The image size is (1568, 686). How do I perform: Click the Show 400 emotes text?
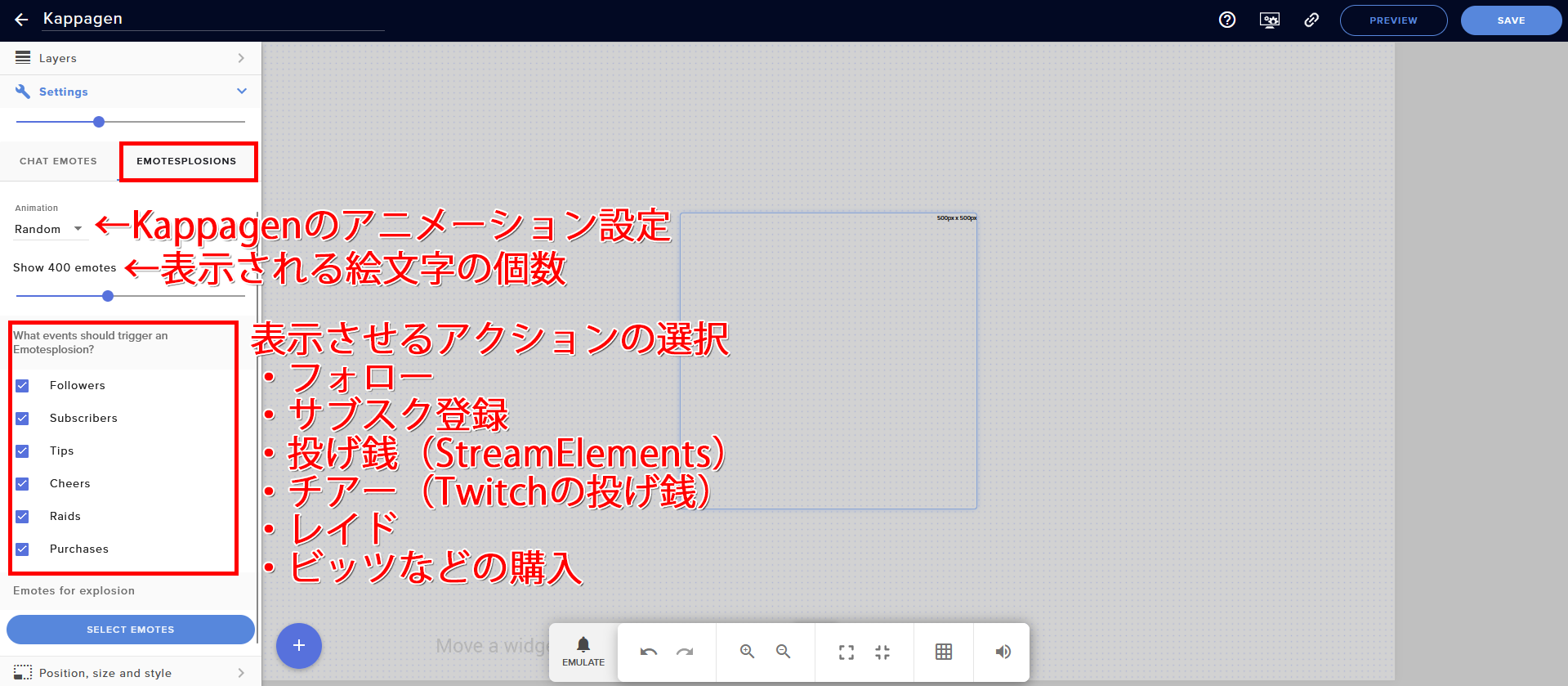65,267
